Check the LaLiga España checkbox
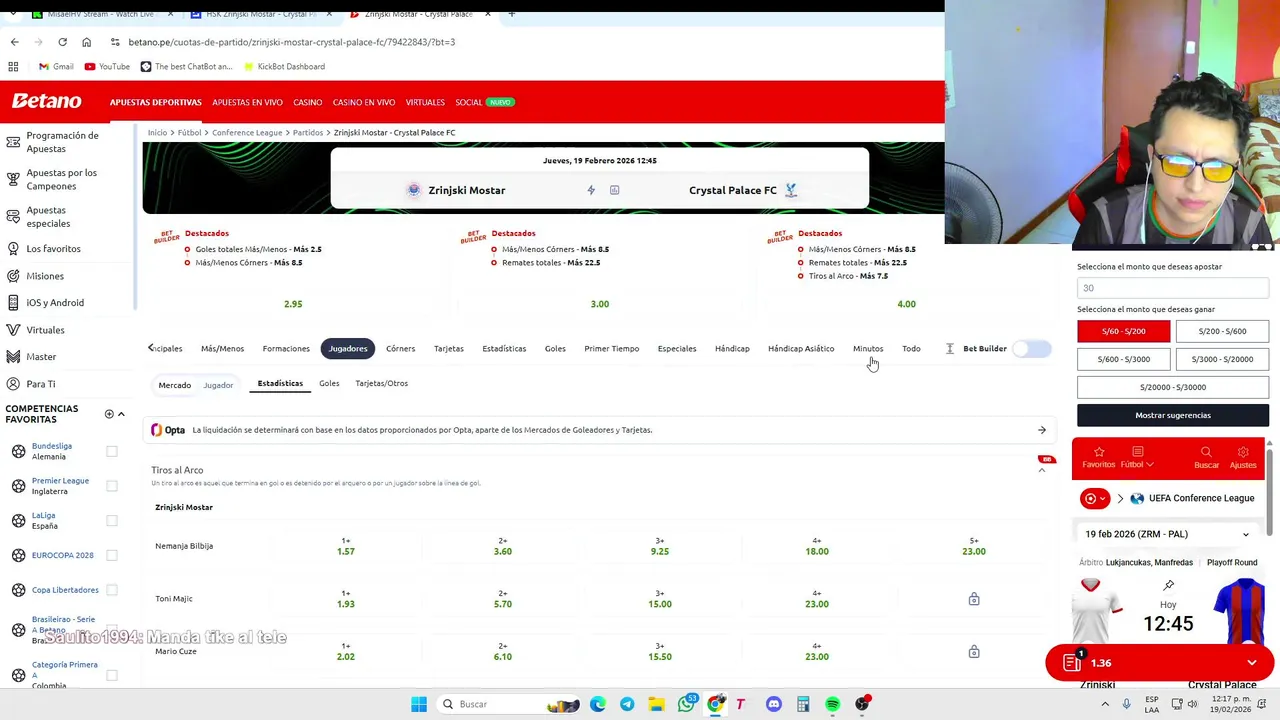Viewport: 1280px width, 720px height. pos(112,520)
